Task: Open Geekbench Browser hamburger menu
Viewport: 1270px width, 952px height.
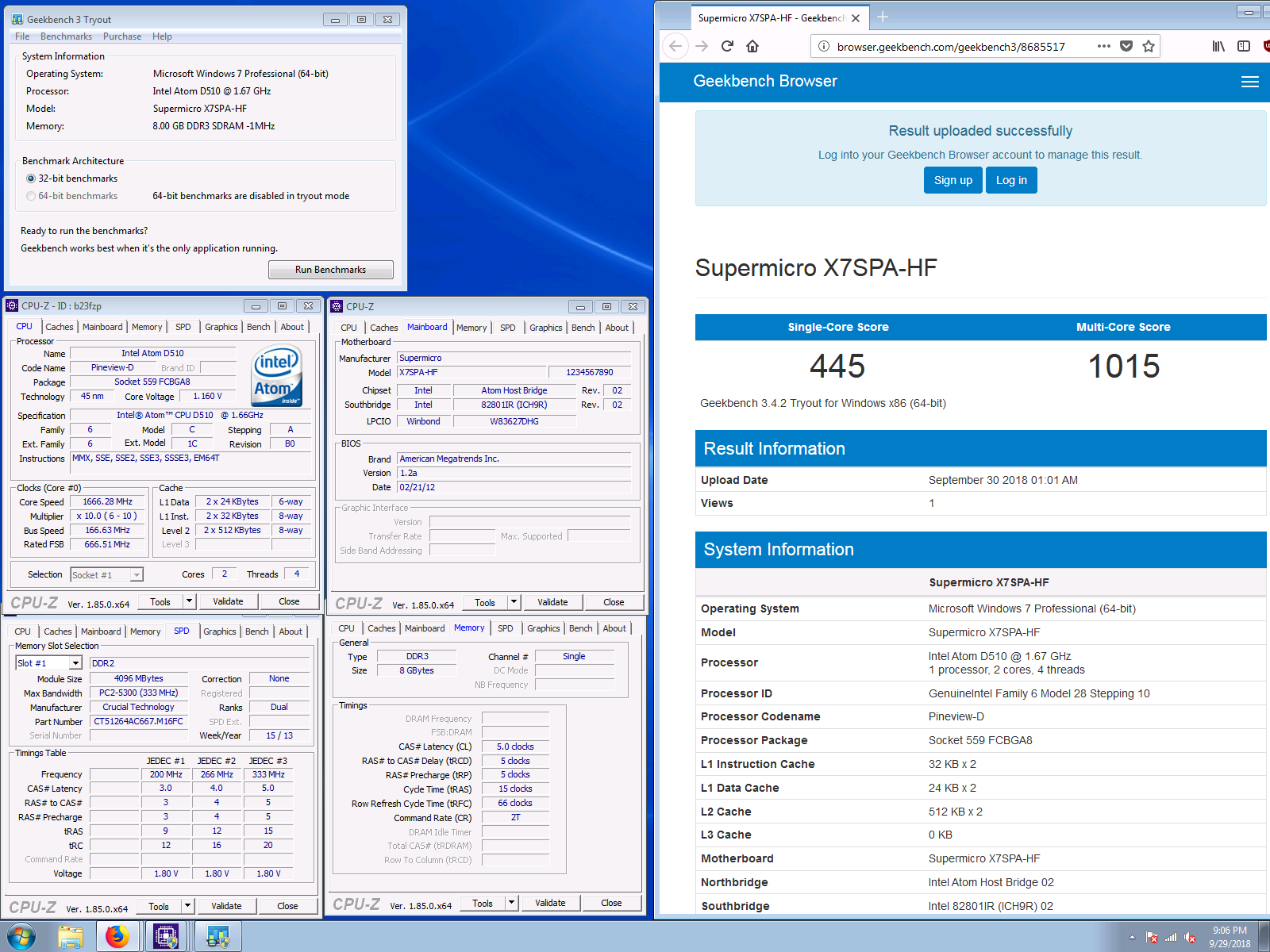Action: tap(1250, 81)
